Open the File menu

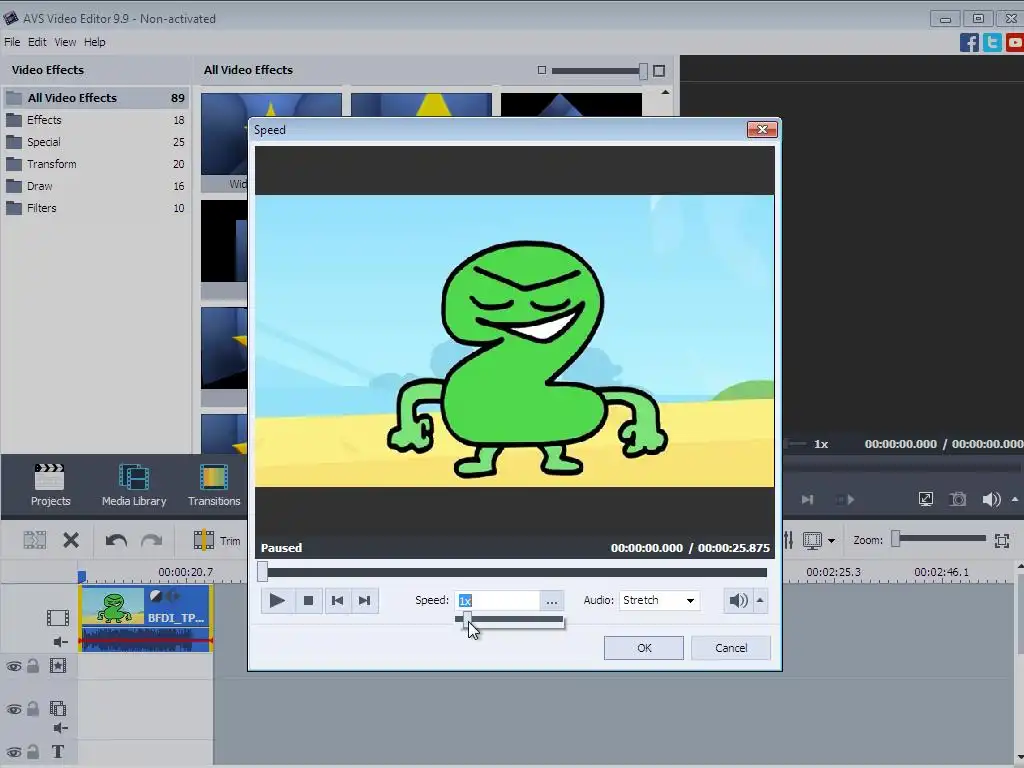[x=12, y=42]
